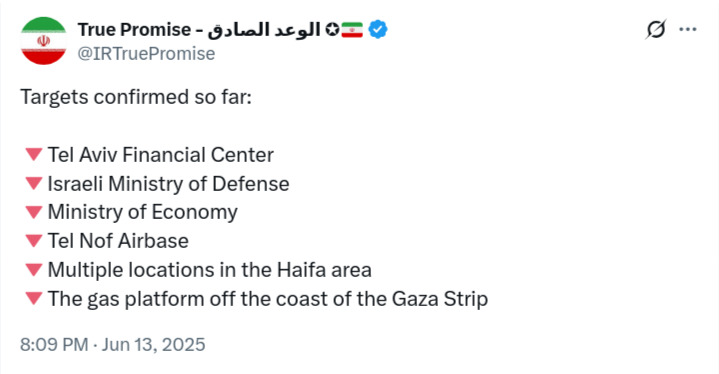Click the Grok explain-post icon
This screenshot has height=374, width=719.
(656, 30)
